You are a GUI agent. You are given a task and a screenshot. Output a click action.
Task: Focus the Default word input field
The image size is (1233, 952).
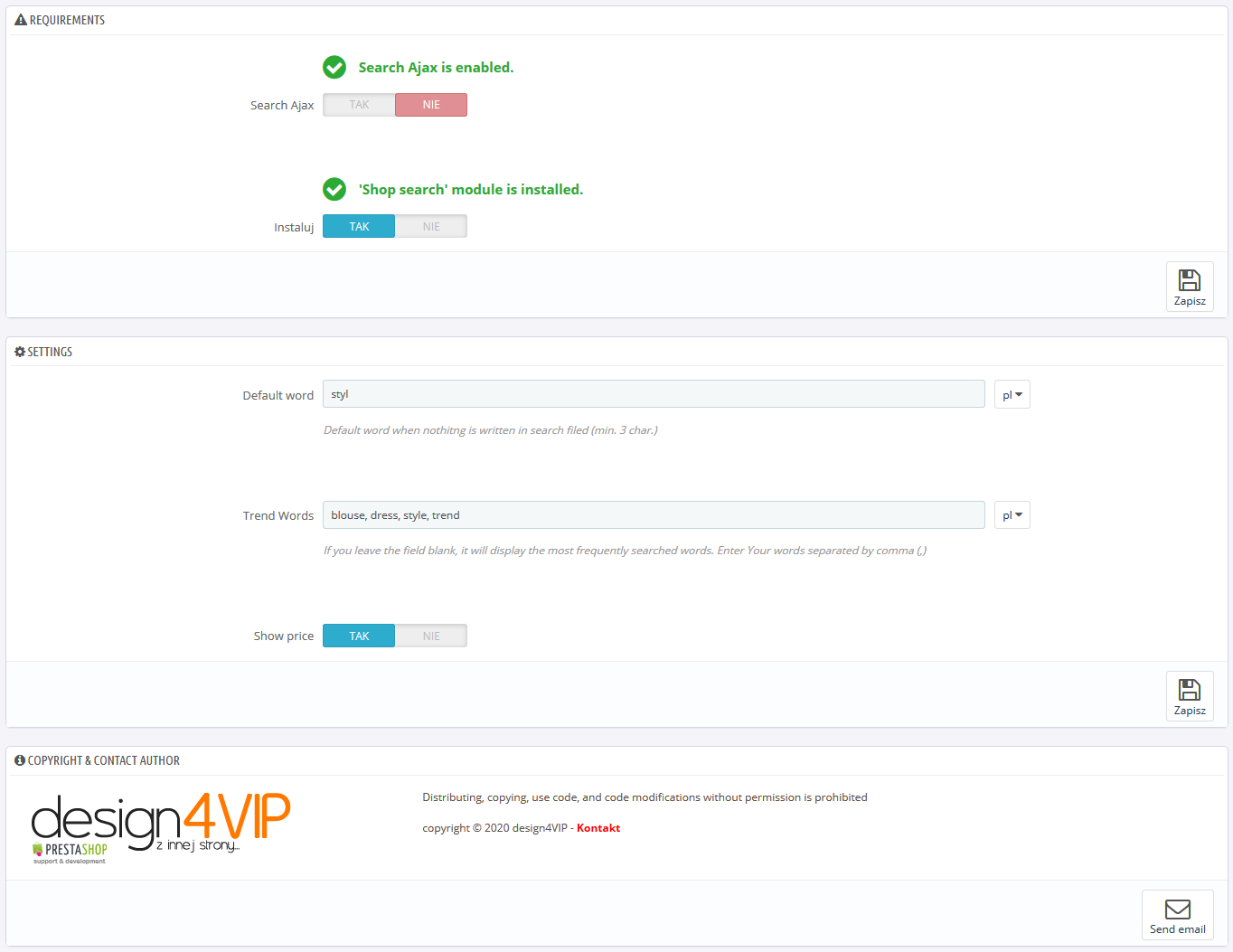pyautogui.click(x=654, y=394)
